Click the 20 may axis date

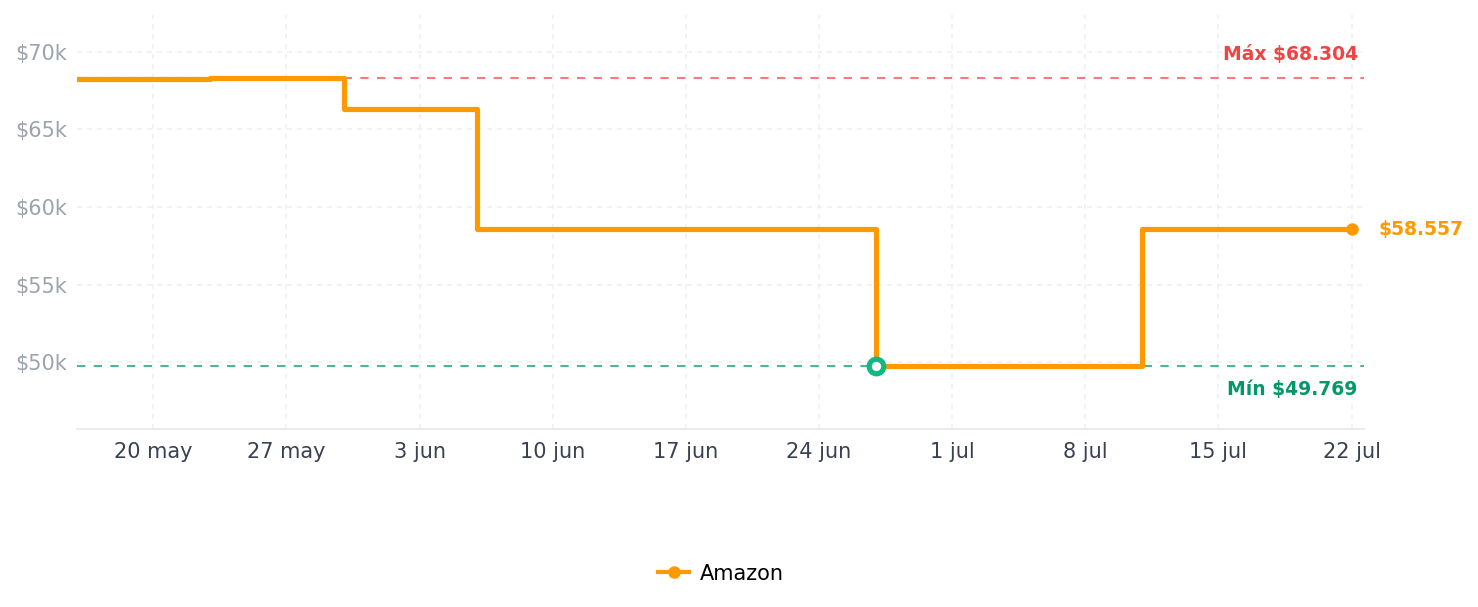(153, 452)
